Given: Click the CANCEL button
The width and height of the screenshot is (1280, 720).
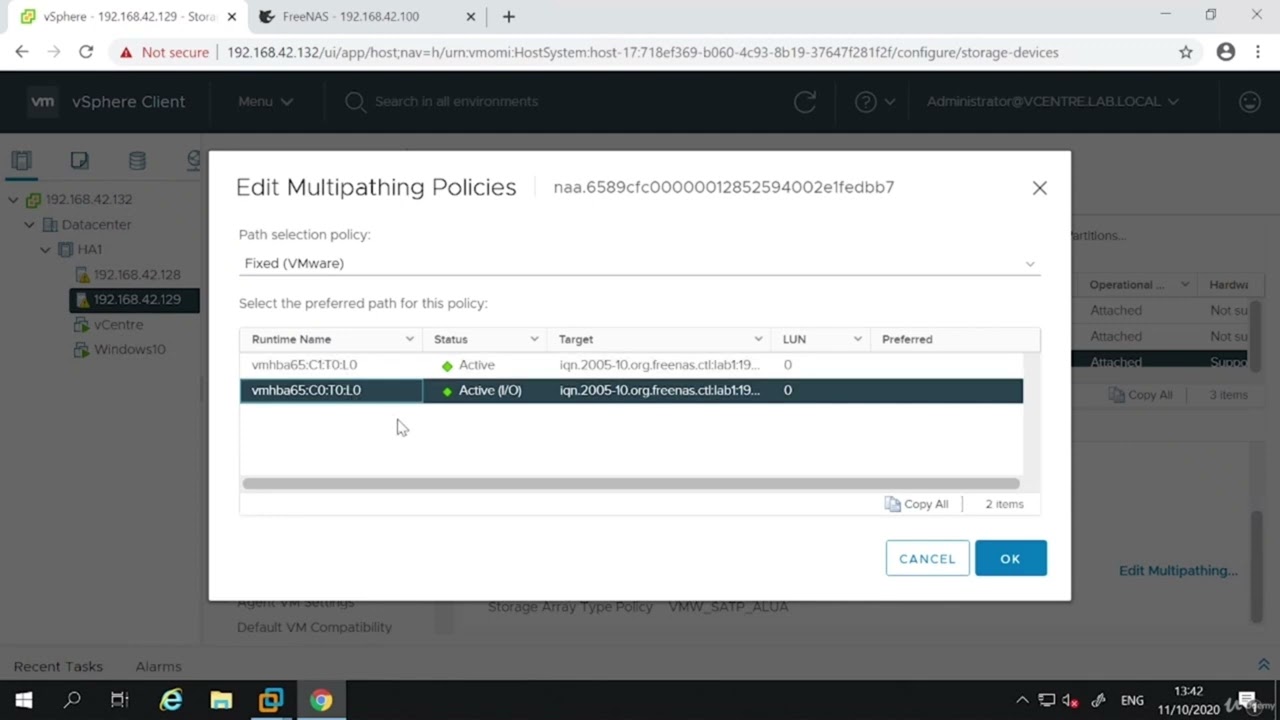Looking at the screenshot, I should tap(927, 558).
